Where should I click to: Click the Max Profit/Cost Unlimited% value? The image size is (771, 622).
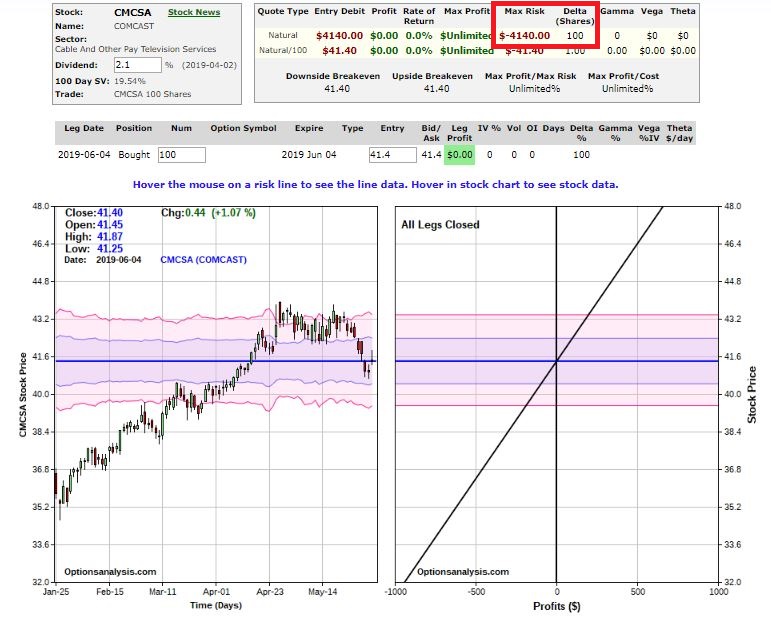coord(627,89)
